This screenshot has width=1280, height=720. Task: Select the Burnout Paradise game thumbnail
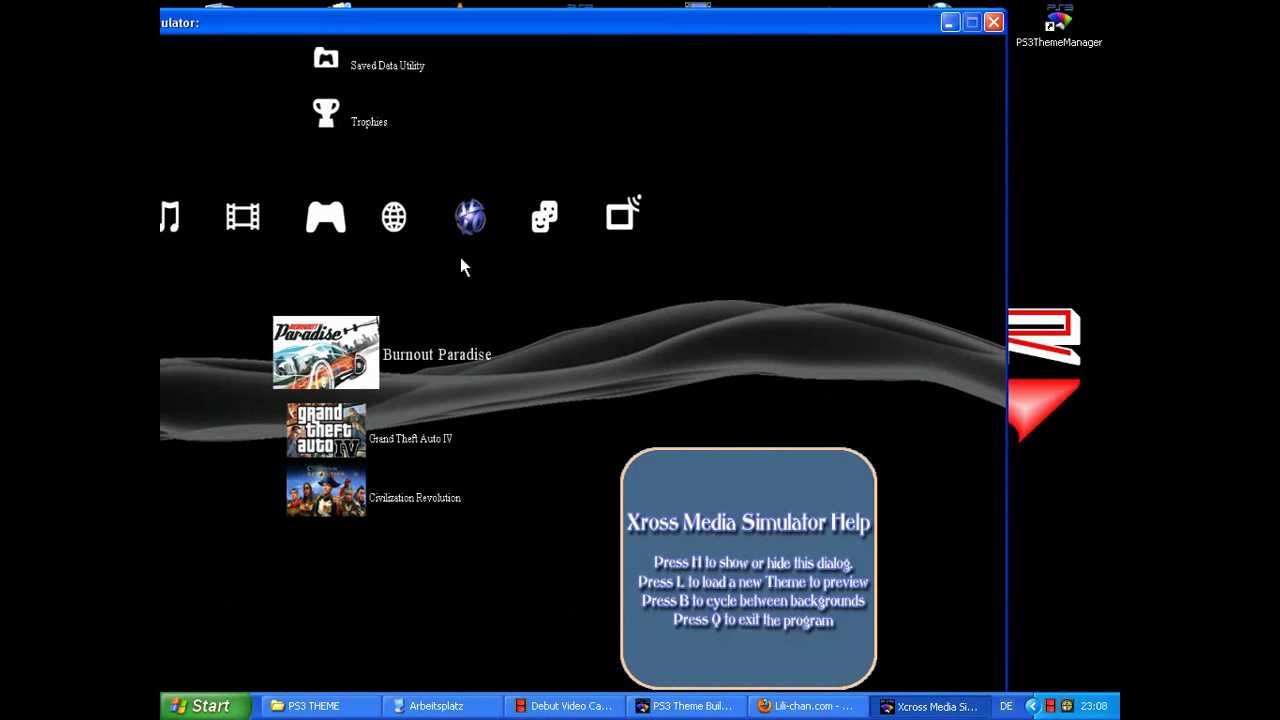tap(326, 353)
